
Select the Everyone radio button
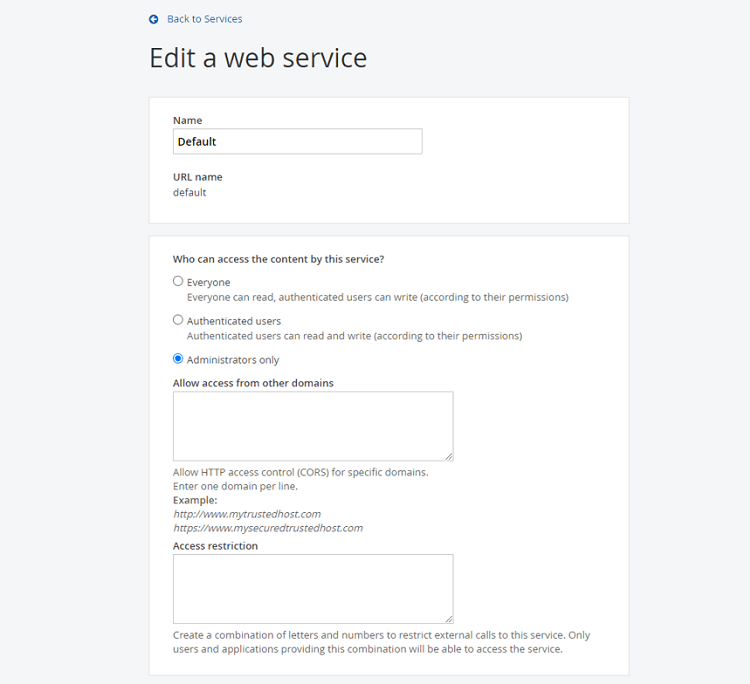(x=178, y=281)
